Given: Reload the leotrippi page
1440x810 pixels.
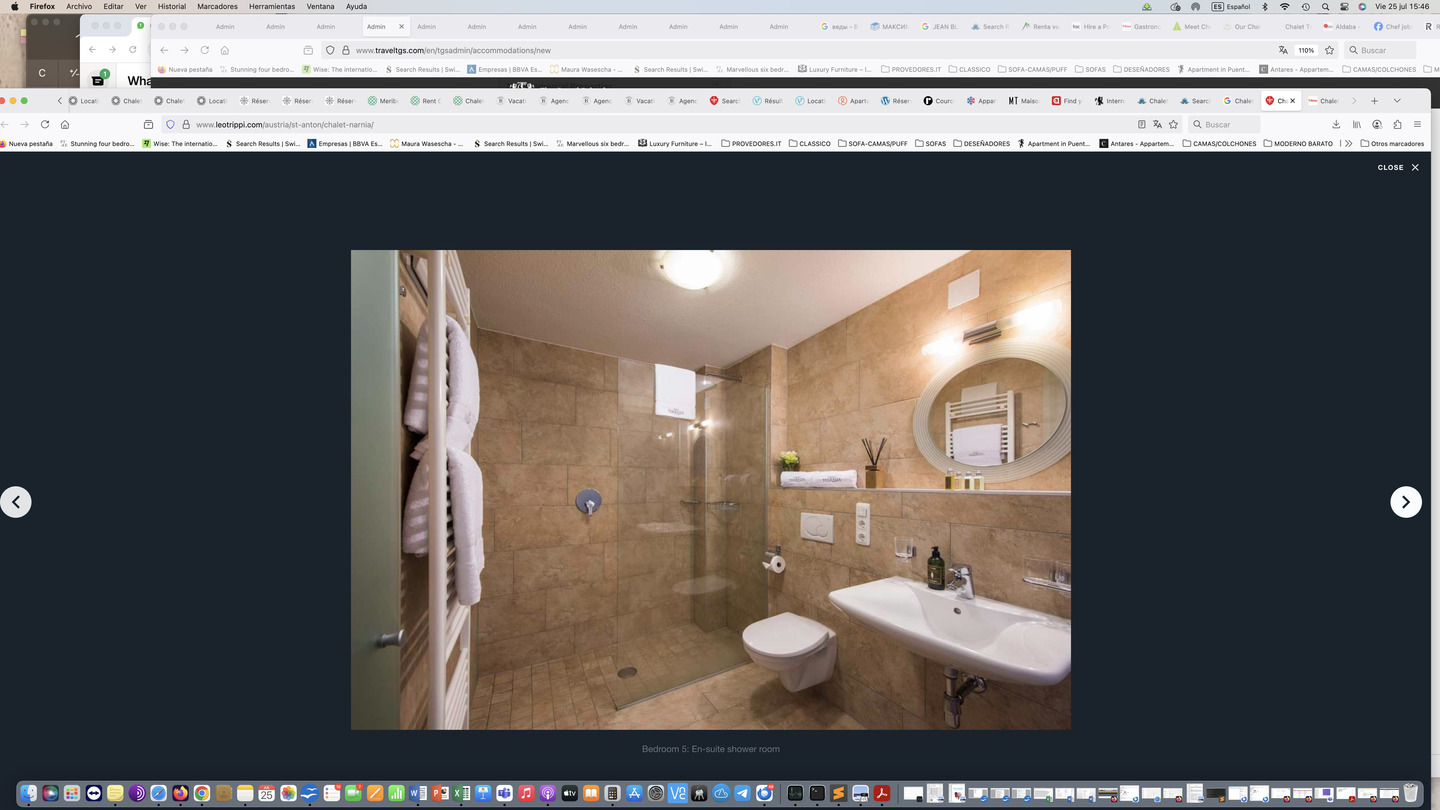Looking at the screenshot, I should [x=45, y=124].
